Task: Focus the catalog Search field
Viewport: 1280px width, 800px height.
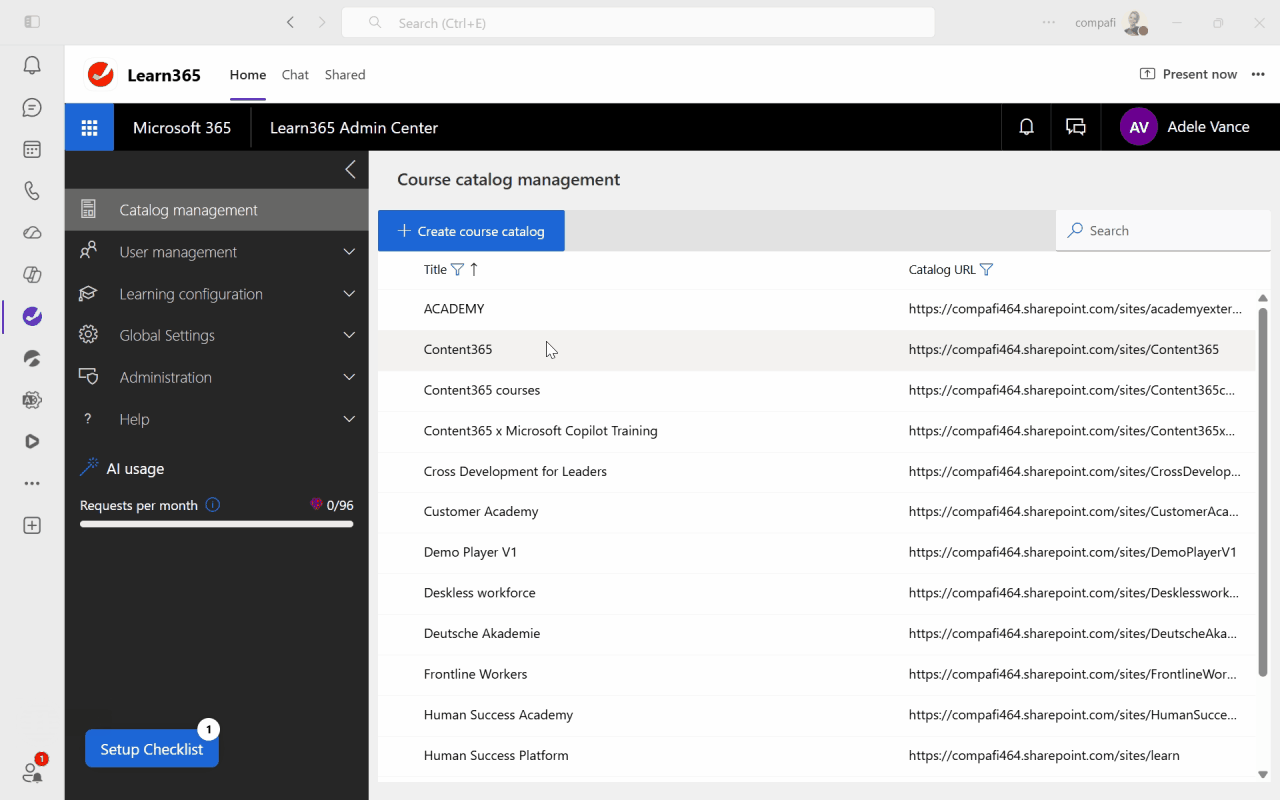Action: tap(1163, 230)
